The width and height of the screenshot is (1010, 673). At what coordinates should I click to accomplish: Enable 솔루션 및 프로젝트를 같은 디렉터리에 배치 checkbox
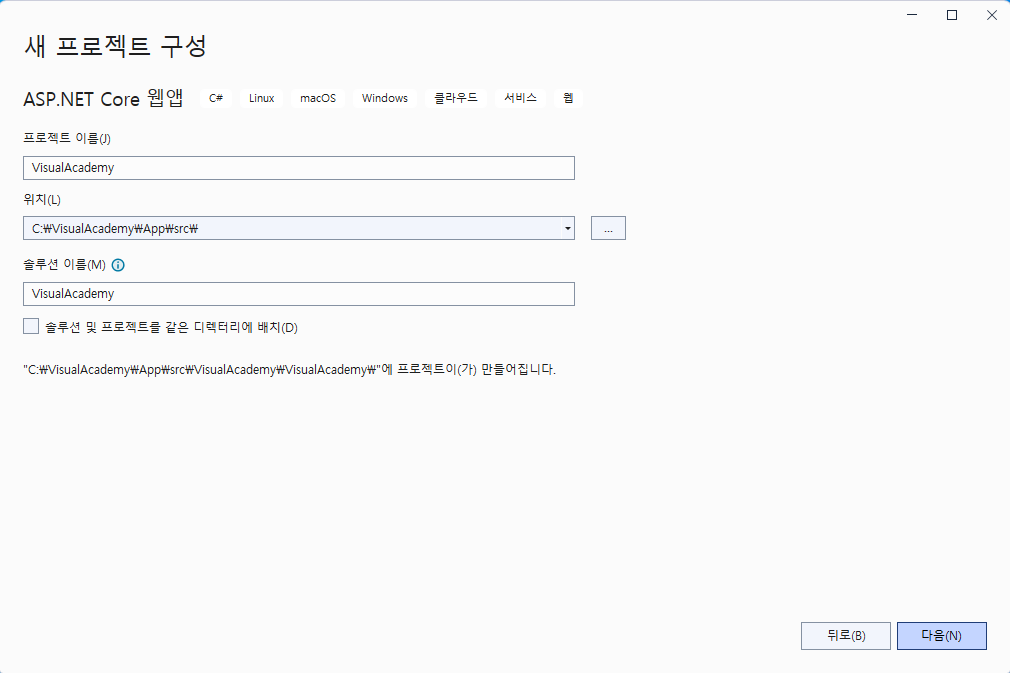coord(31,326)
